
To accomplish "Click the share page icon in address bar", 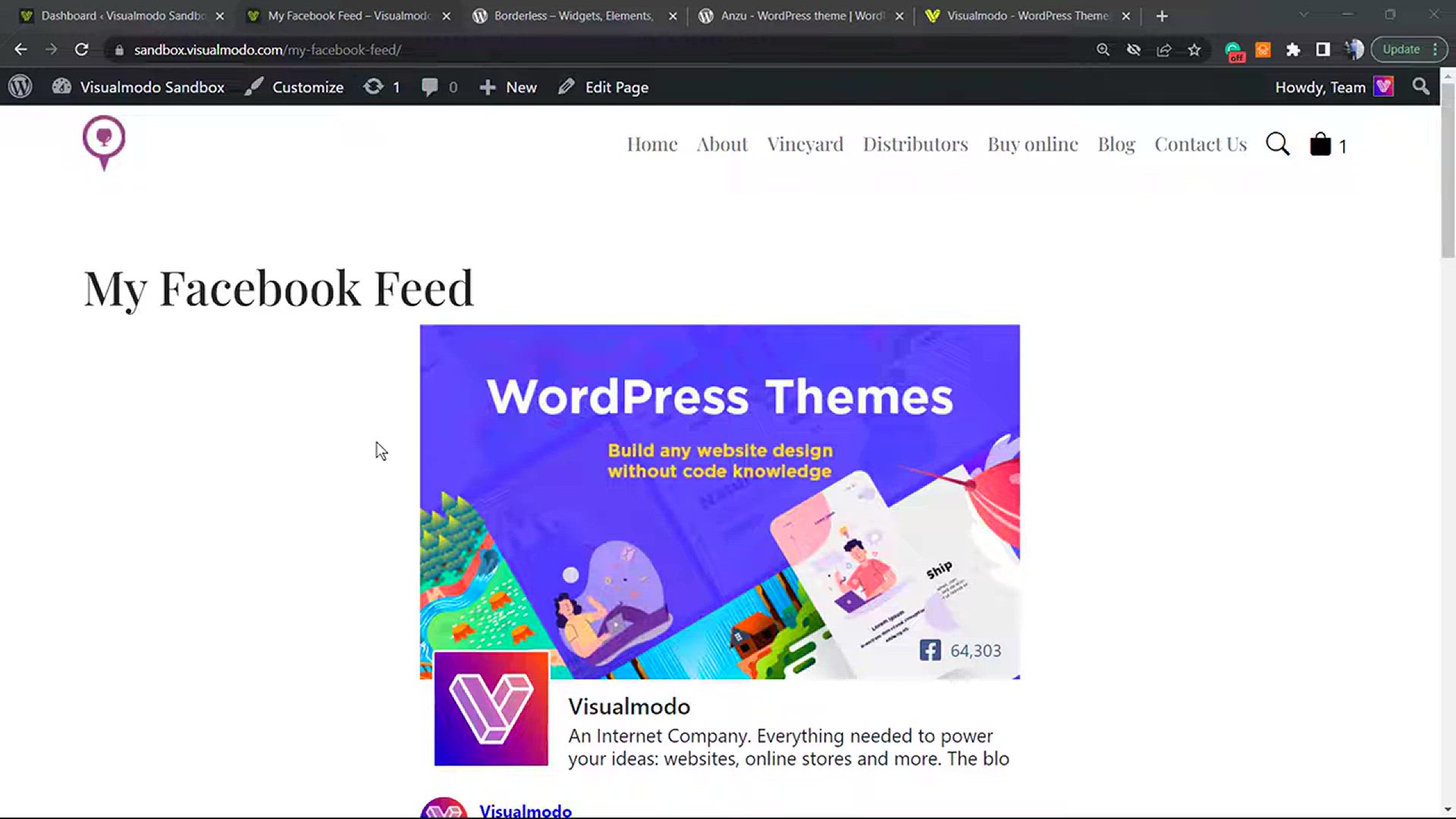I will [1164, 49].
